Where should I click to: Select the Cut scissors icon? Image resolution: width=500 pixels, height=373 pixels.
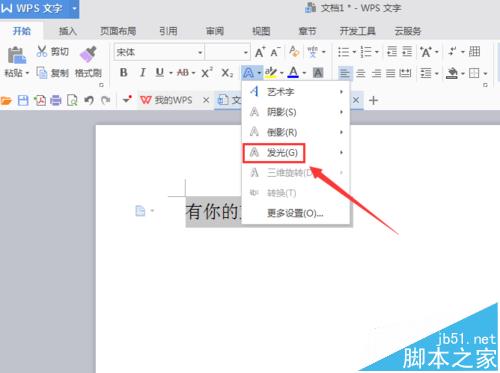coord(42,51)
